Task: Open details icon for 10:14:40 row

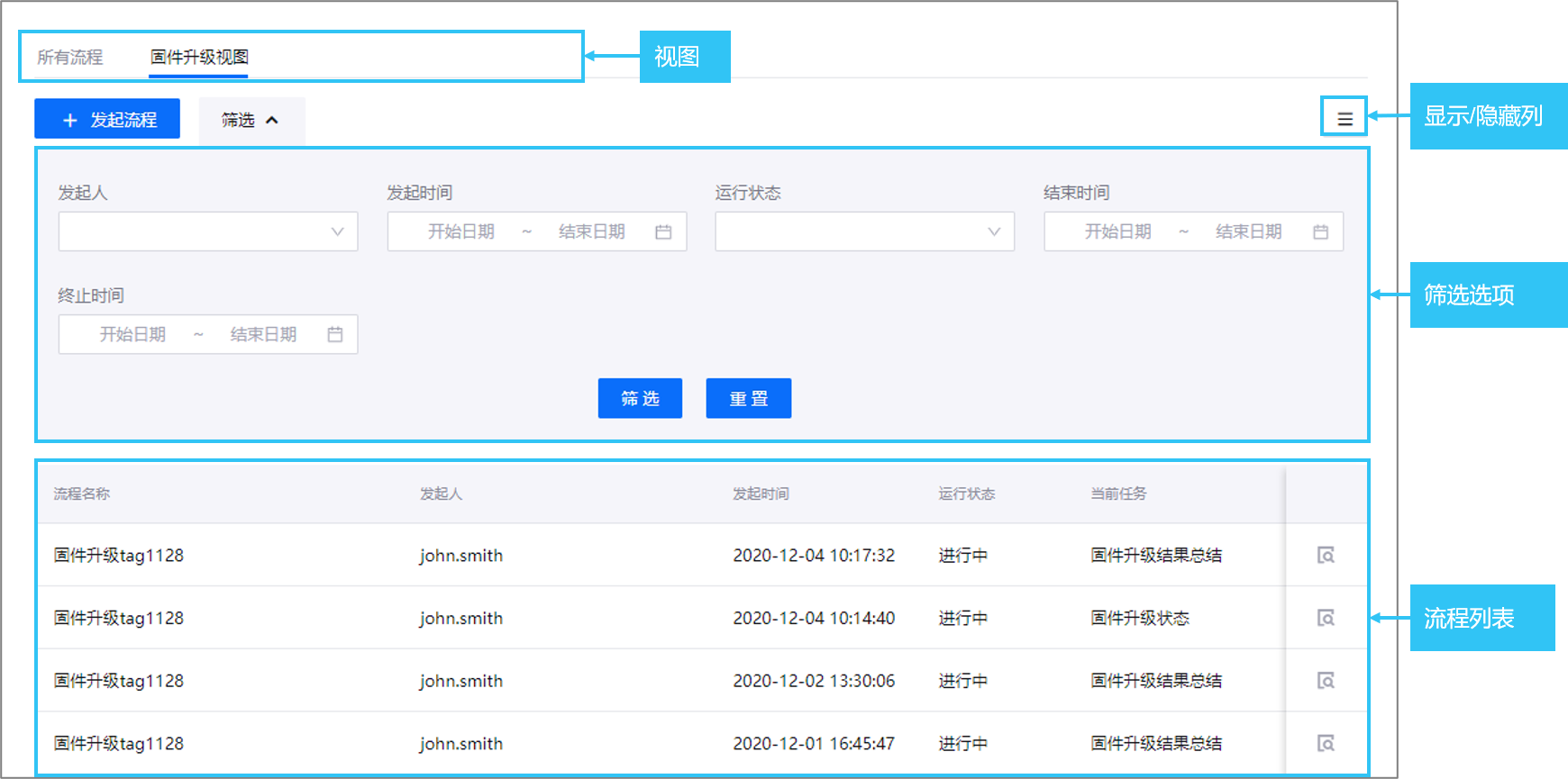Action: tap(1326, 618)
